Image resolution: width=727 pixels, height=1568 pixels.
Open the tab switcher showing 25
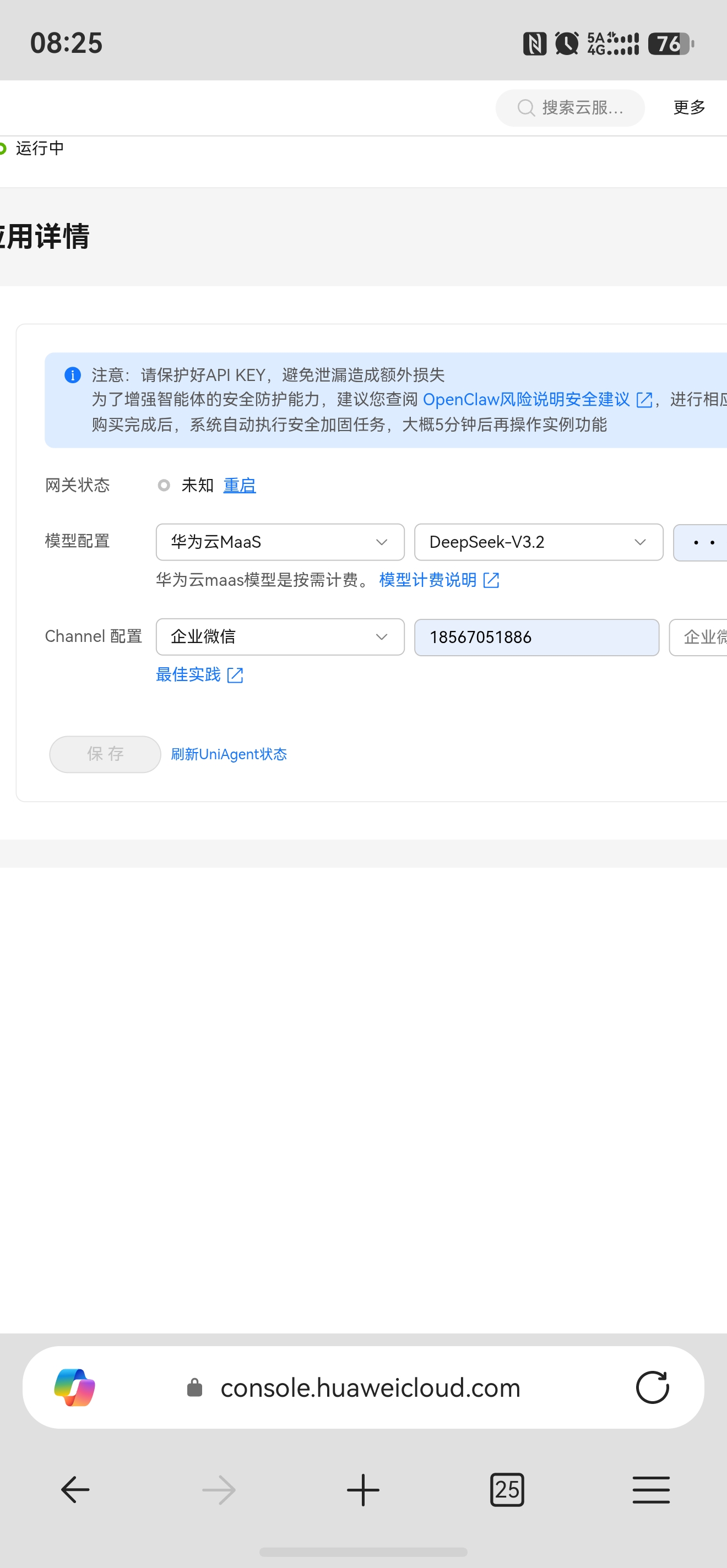coord(507,1489)
